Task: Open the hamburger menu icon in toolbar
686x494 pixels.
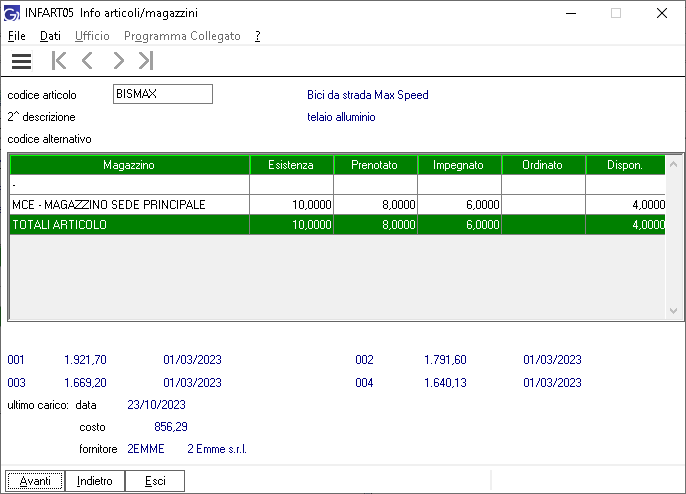Action: tap(21, 61)
